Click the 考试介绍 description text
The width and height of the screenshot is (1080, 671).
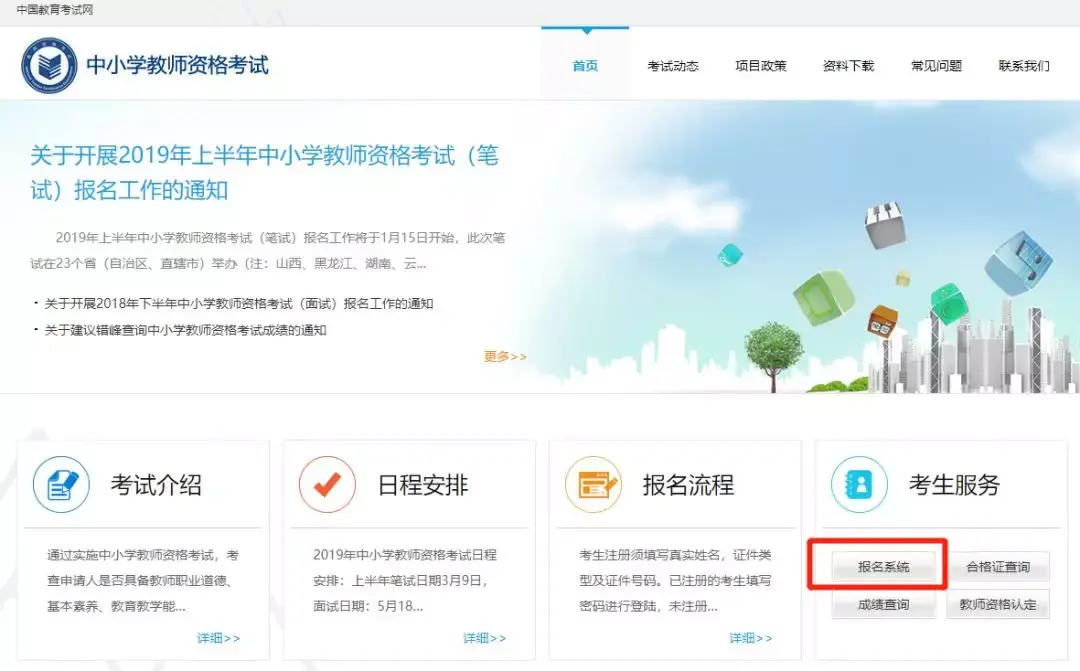point(143,581)
